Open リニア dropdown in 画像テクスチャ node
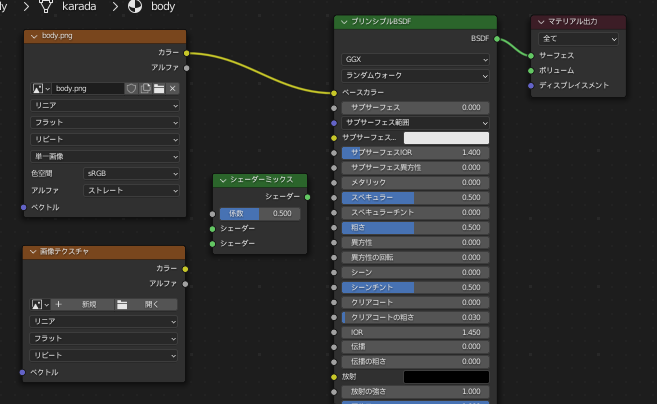The image size is (657, 404). pos(103,321)
